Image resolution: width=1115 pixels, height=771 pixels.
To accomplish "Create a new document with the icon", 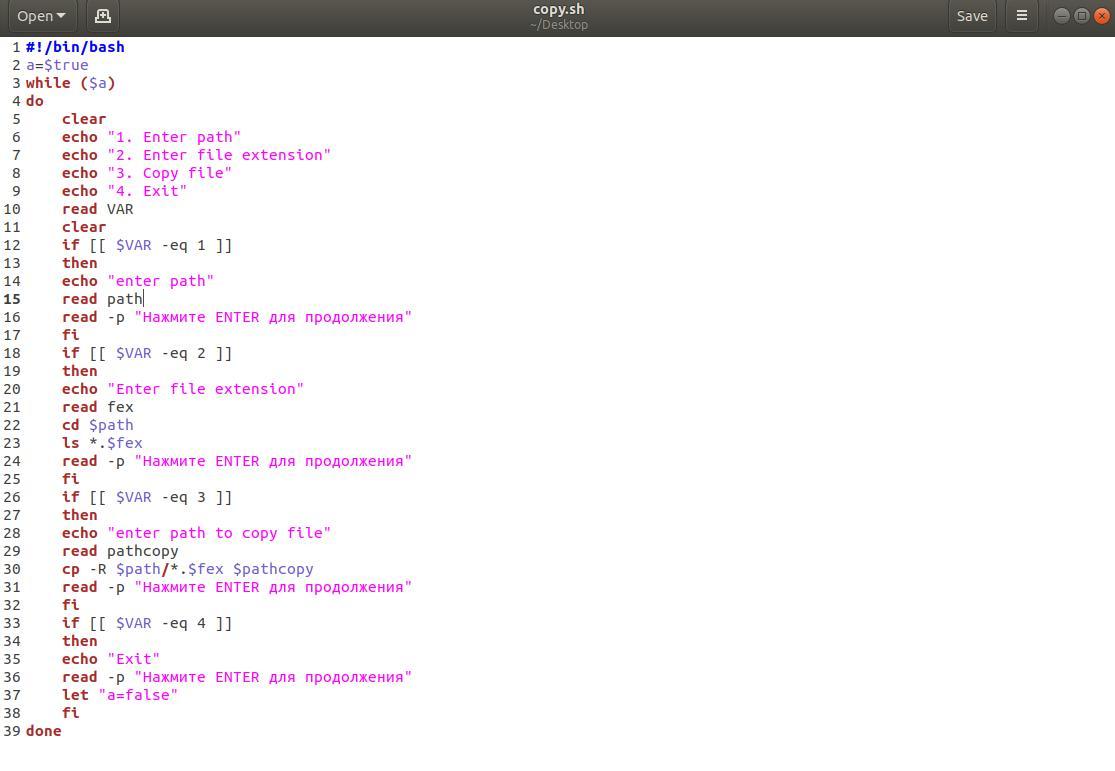I will coord(102,16).
